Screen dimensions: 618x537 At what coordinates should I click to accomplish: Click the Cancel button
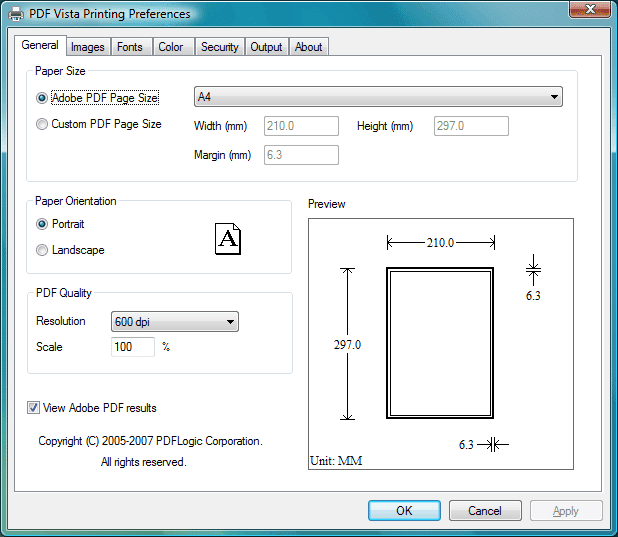coord(485,511)
